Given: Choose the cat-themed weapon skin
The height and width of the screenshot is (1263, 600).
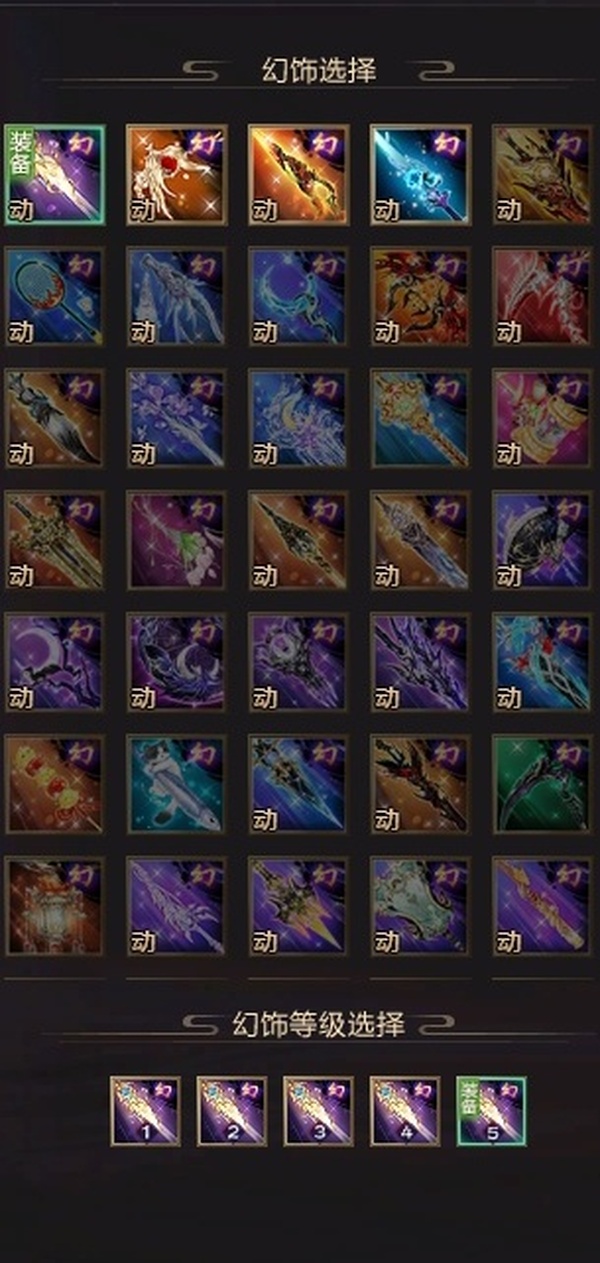Looking at the screenshot, I should point(177,784).
